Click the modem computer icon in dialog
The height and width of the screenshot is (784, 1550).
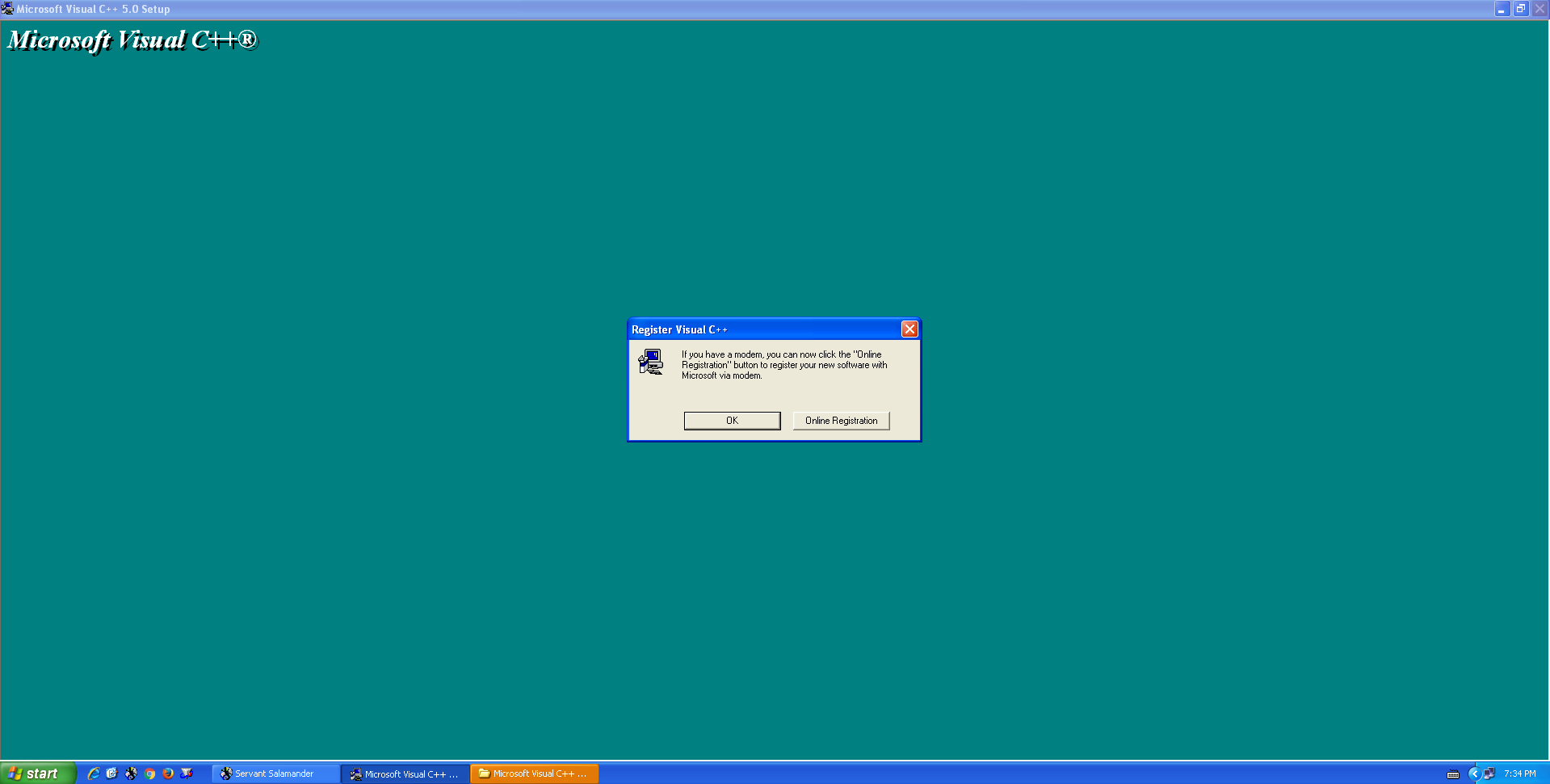click(x=650, y=362)
